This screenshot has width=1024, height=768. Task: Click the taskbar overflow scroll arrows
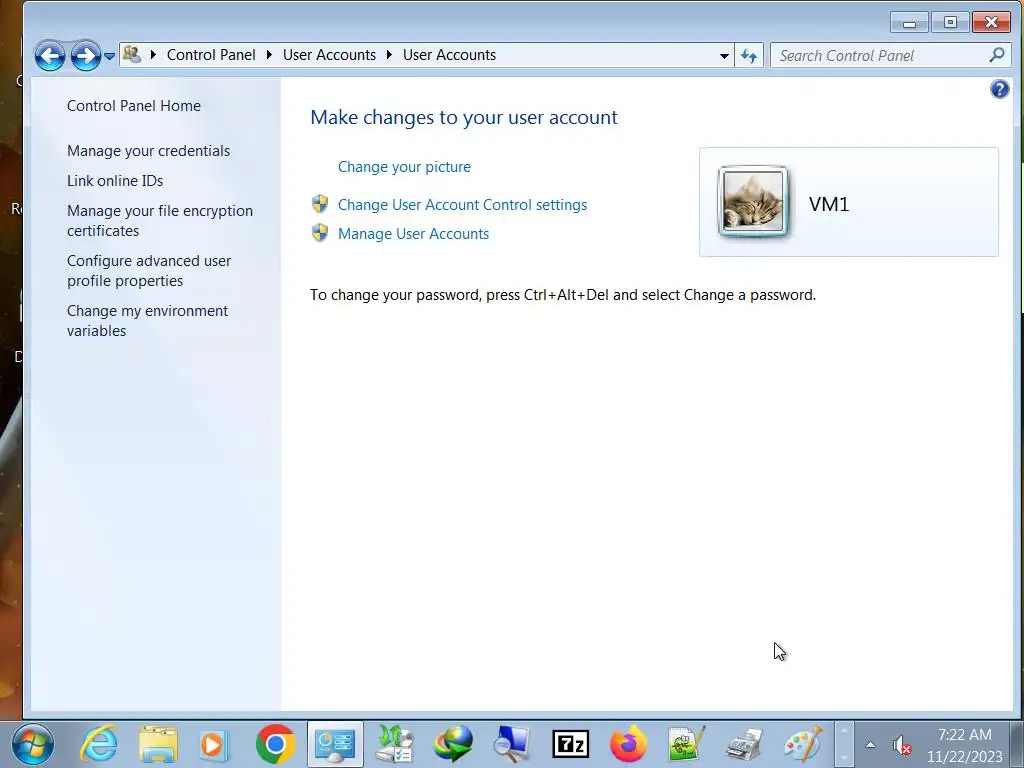[x=844, y=744]
